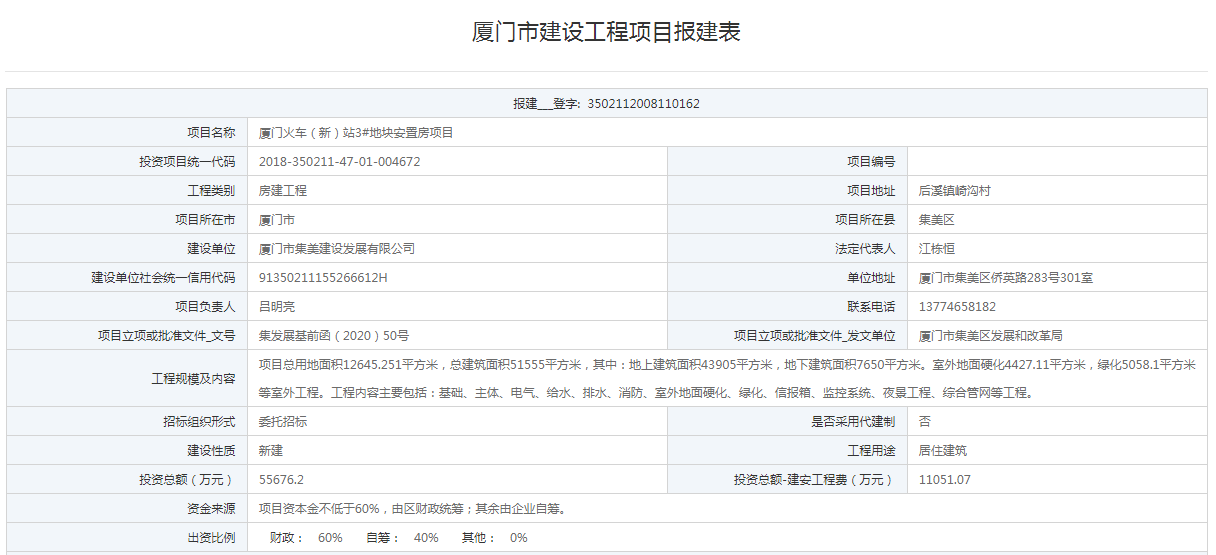Viewport: 1216px width, 555px height.
Task: Select the value 居住建筑
Action: [x=943, y=451]
